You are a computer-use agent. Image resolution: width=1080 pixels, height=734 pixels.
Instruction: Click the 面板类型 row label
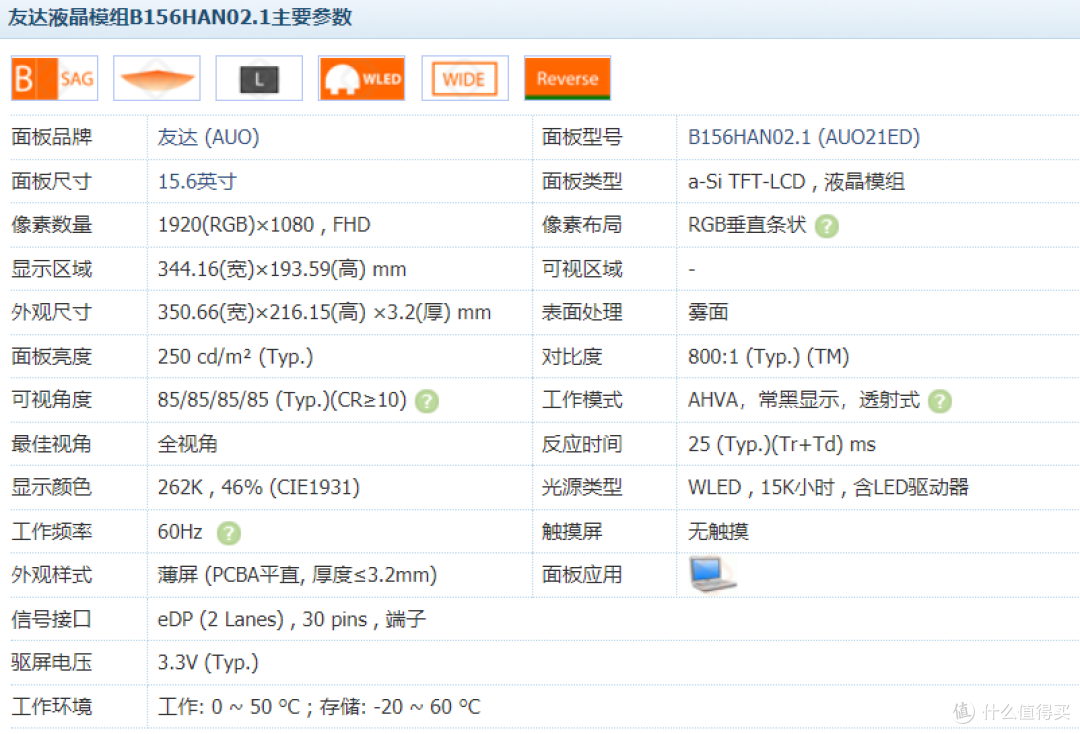coord(582,181)
